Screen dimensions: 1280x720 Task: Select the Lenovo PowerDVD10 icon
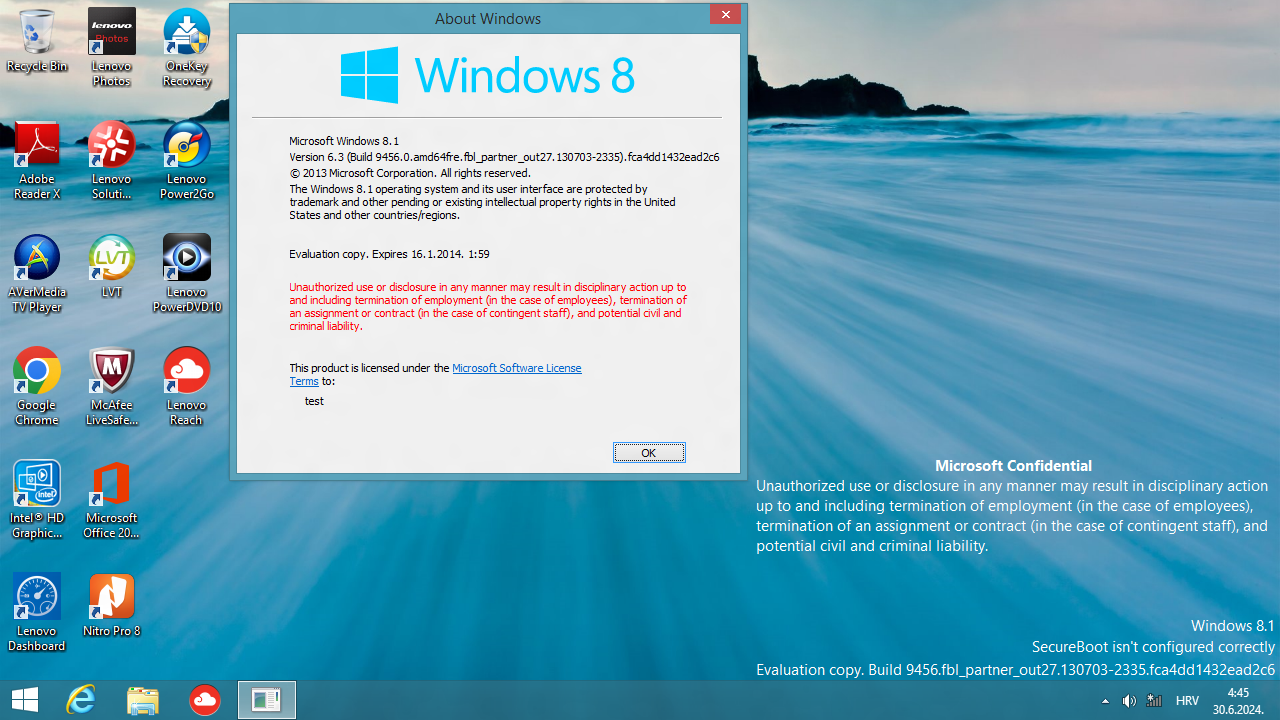click(187, 273)
